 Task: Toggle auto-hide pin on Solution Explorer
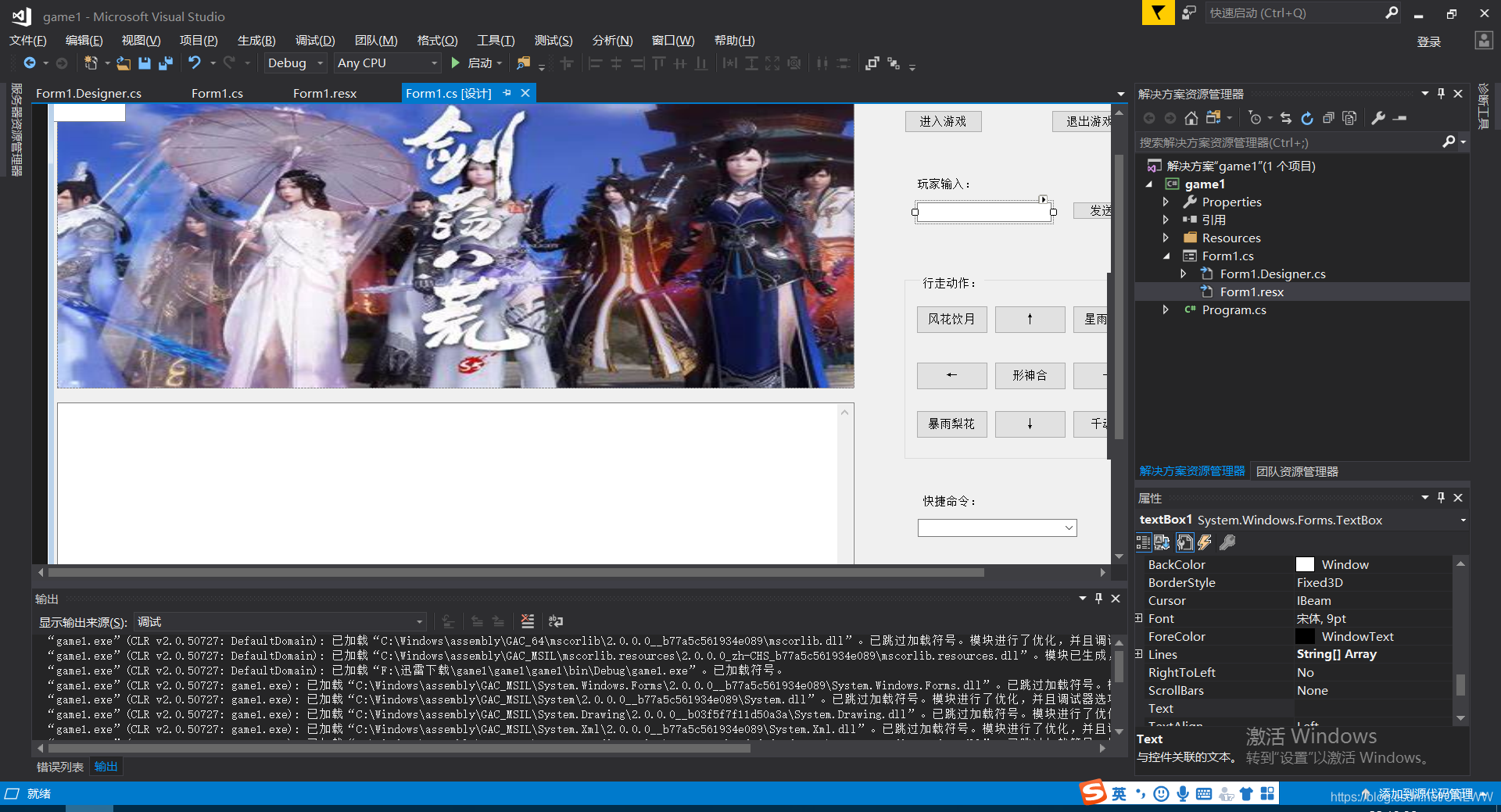[1442, 93]
